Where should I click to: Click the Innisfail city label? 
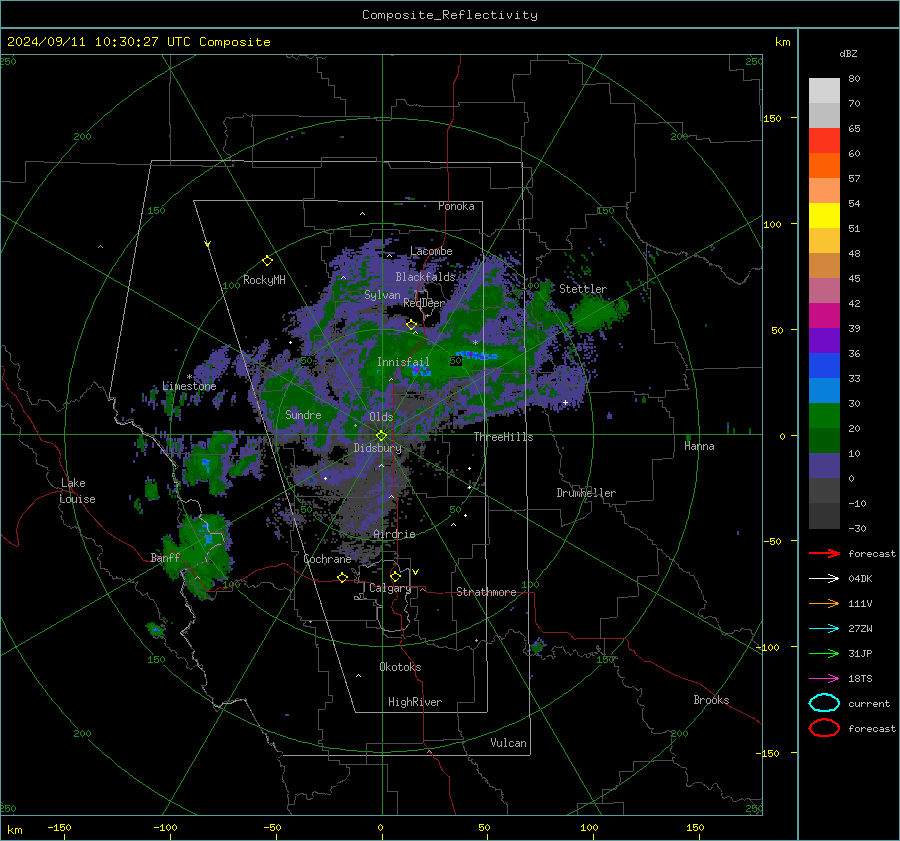point(403,362)
